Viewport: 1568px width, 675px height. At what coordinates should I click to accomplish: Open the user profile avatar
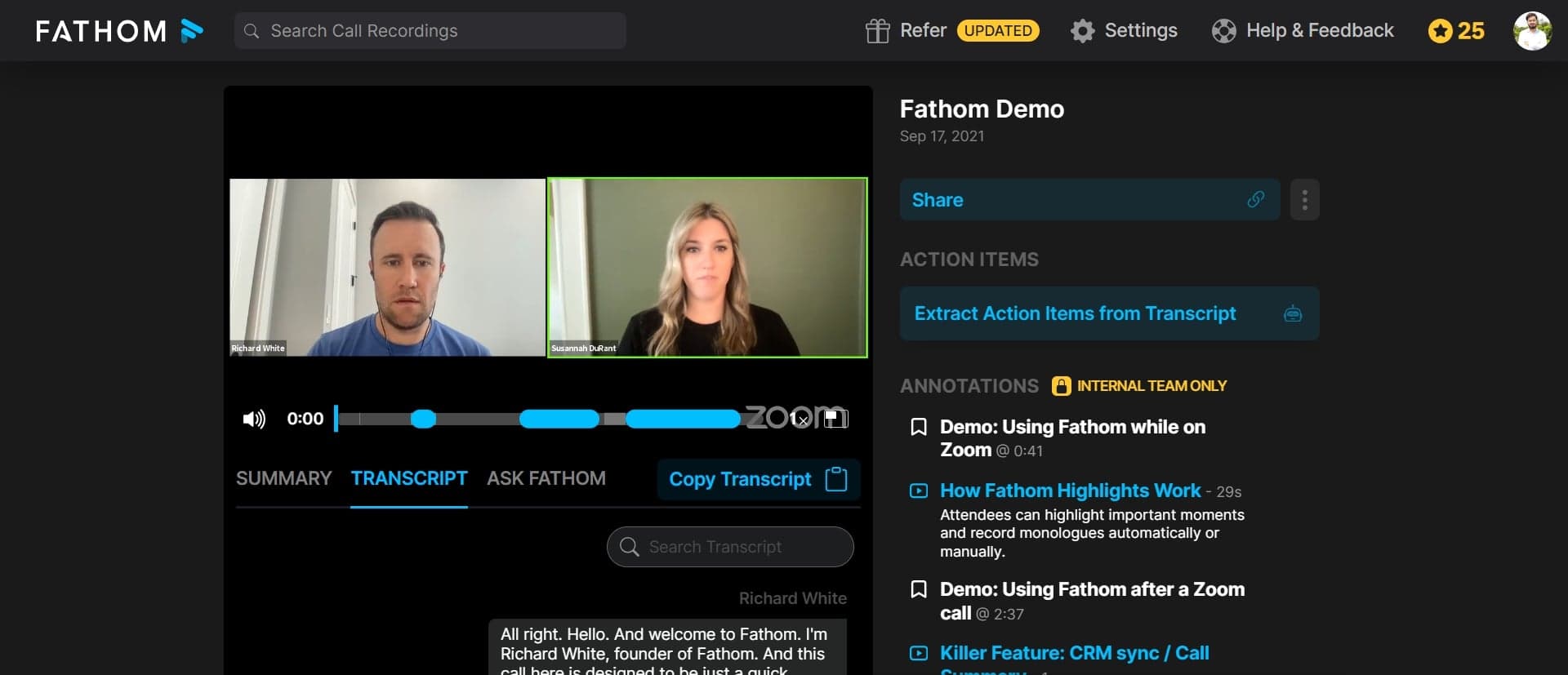point(1531,31)
